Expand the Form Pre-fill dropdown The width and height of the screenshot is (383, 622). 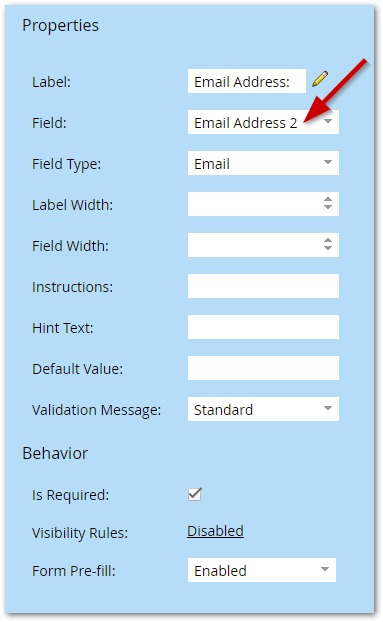(325, 569)
